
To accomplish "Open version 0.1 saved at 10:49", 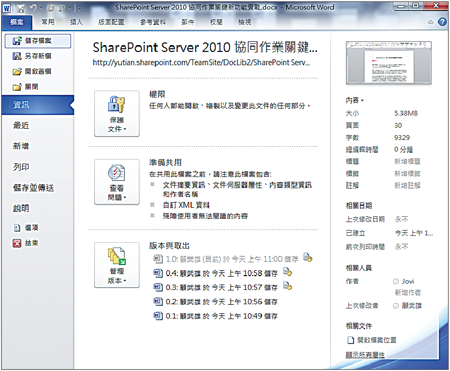I will [x=222, y=316].
